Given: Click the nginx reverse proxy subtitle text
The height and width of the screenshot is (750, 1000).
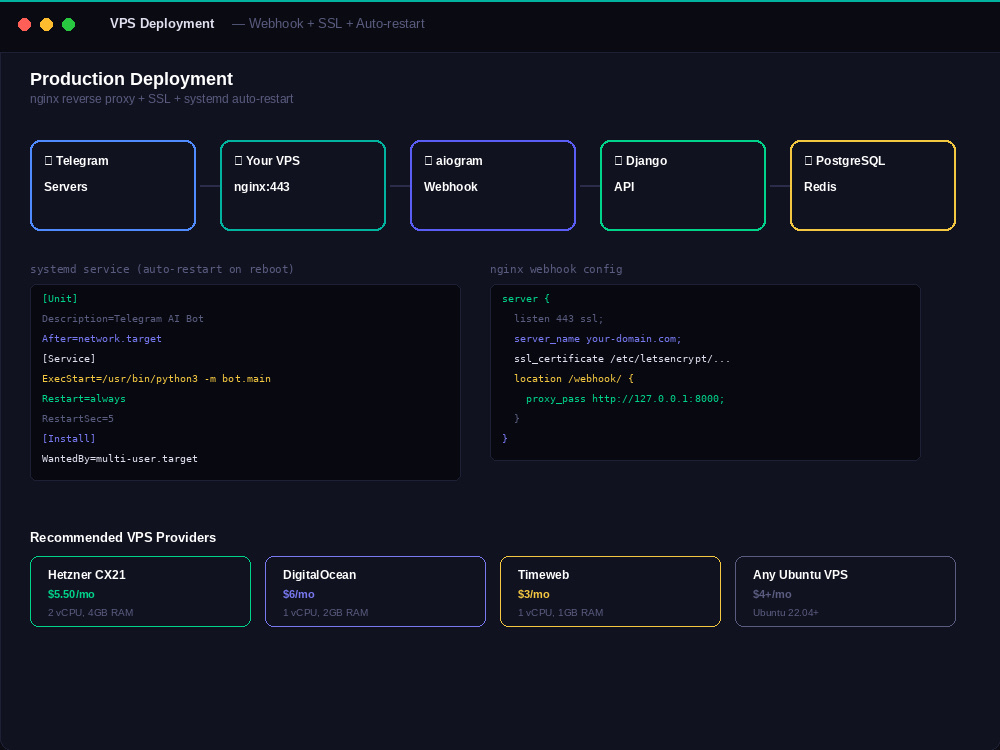Looking at the screenshot, I should 162,99.
